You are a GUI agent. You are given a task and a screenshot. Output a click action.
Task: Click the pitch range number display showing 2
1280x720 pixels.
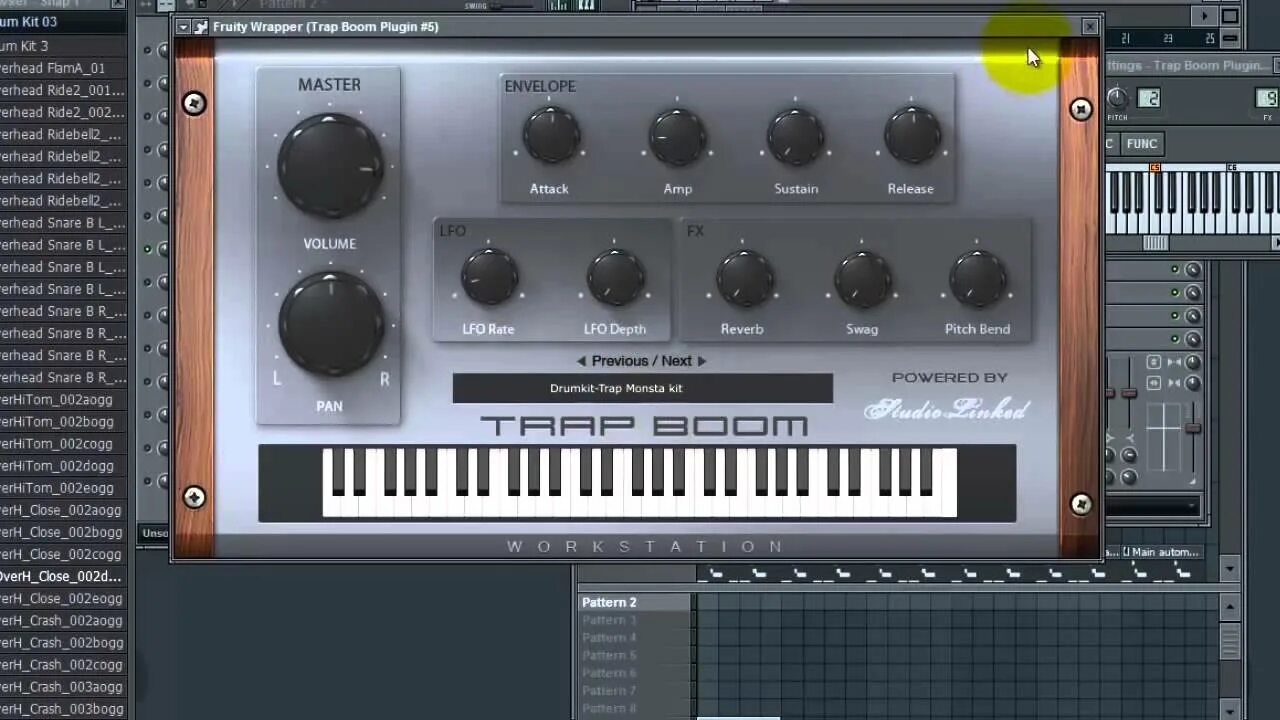[1148, 98]
